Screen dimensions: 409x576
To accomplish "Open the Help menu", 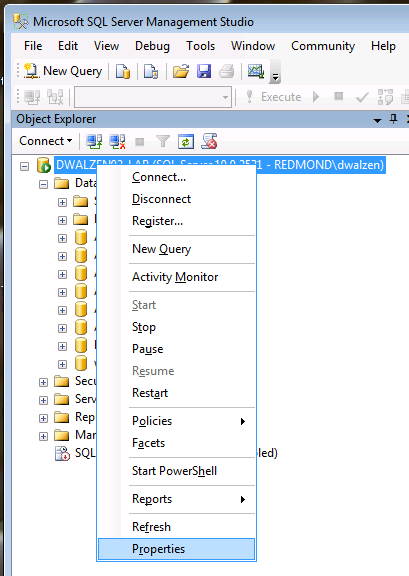I will coord(383,46).
